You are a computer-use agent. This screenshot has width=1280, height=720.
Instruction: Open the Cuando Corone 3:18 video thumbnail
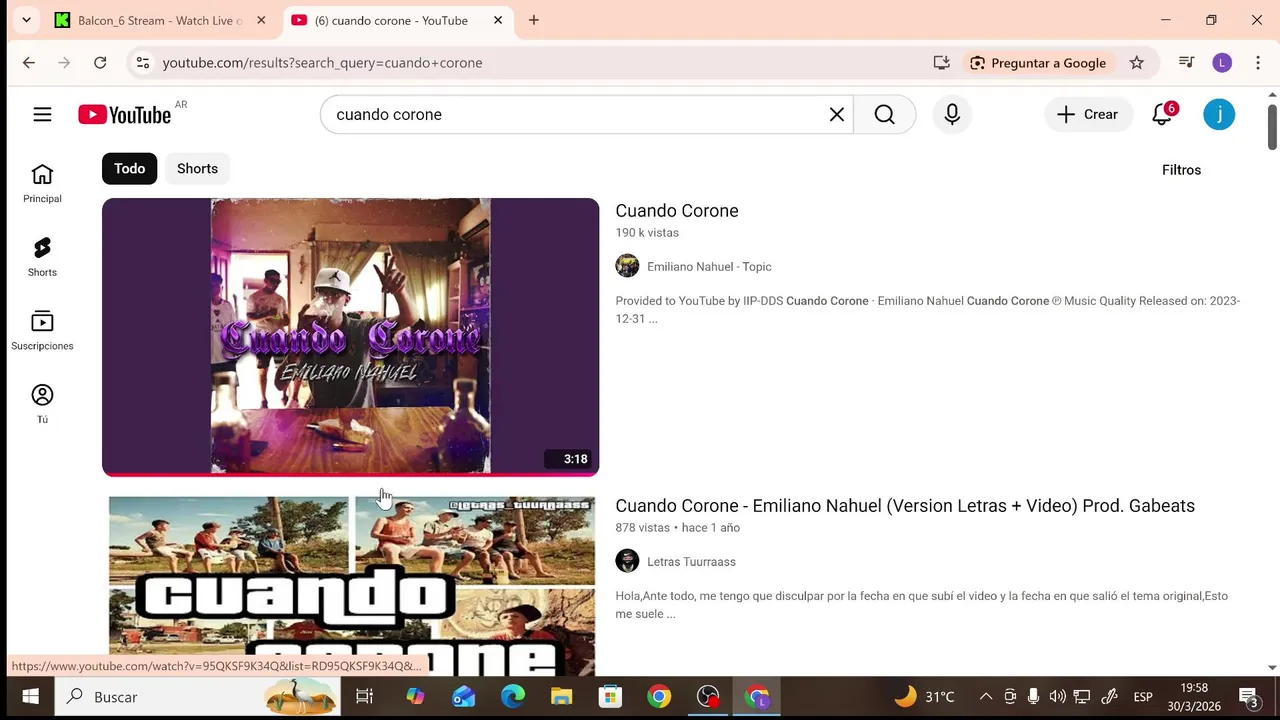[351, 336]
